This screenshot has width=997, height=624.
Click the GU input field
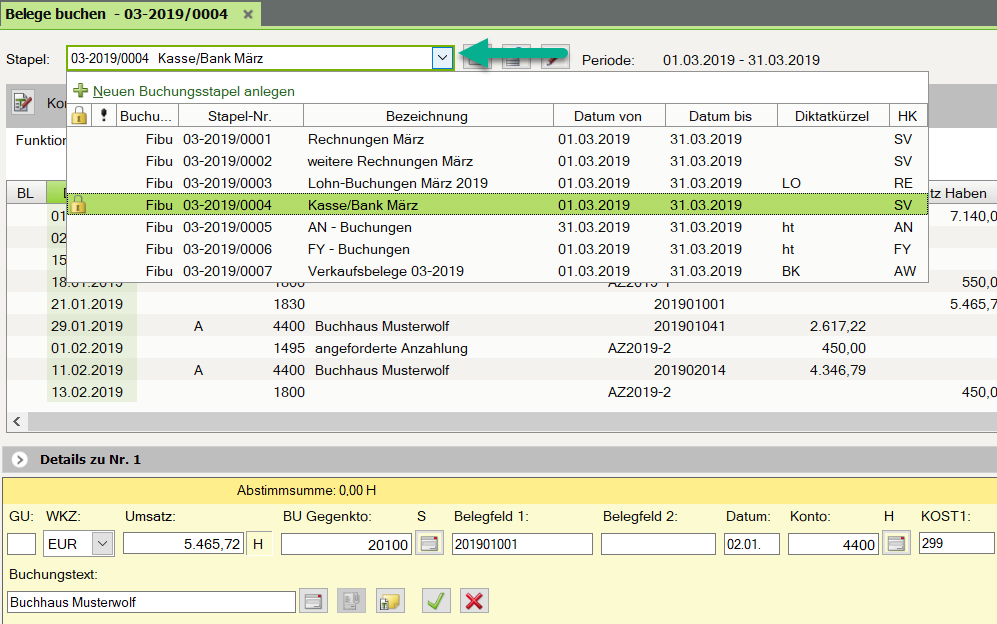[22, 544]
